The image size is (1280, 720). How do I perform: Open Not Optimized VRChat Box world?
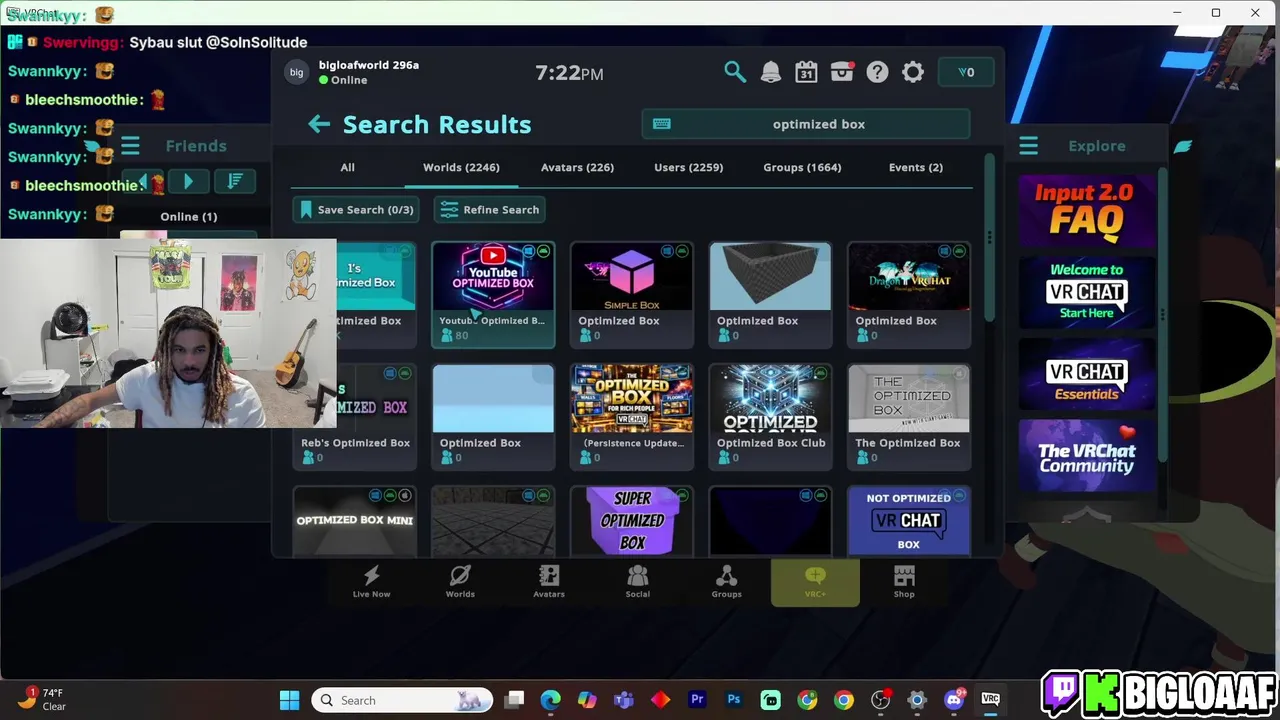909,521
